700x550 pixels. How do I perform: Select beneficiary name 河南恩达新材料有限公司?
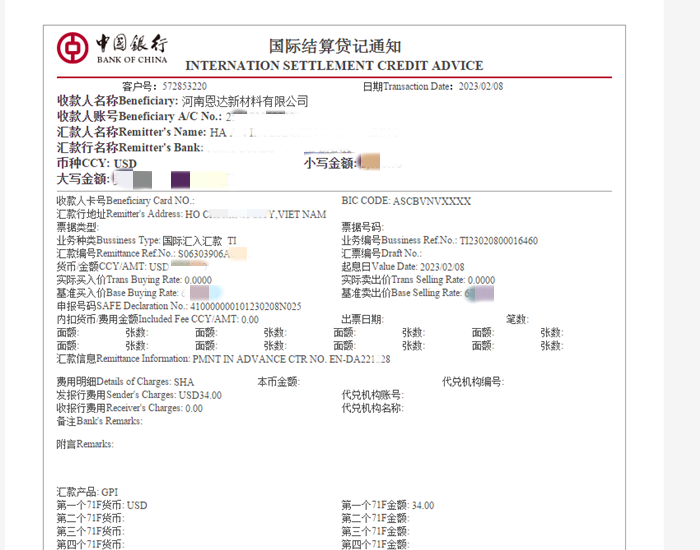tap(245, 101)
